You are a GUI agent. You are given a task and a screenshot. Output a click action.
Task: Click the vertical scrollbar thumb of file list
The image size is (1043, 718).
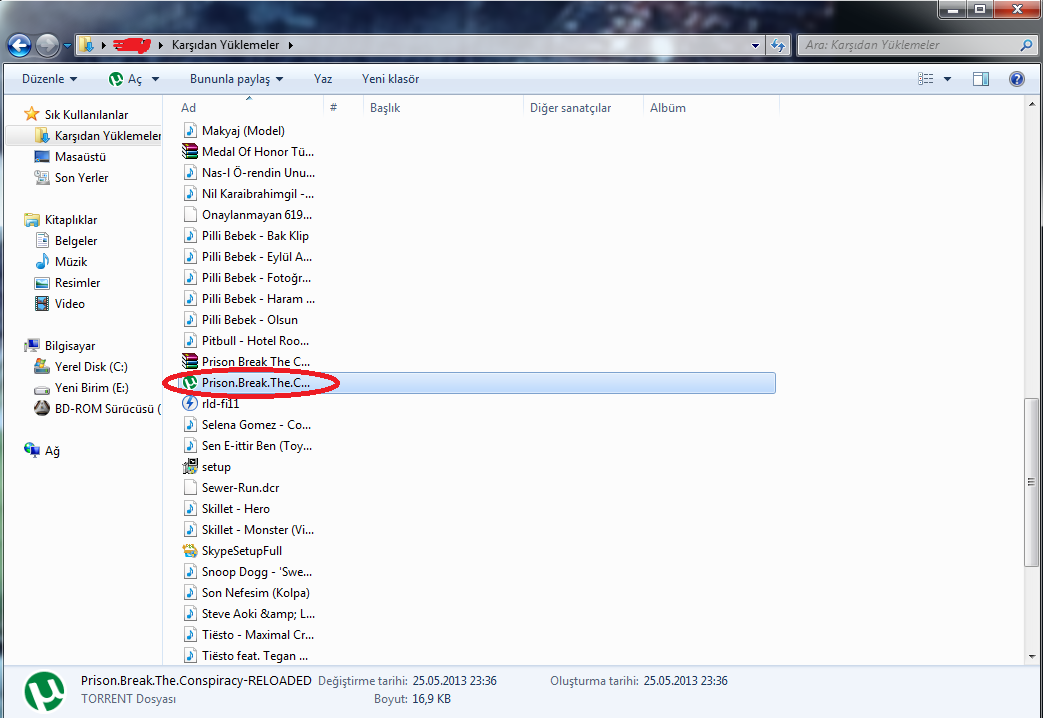pos(1032,482)
